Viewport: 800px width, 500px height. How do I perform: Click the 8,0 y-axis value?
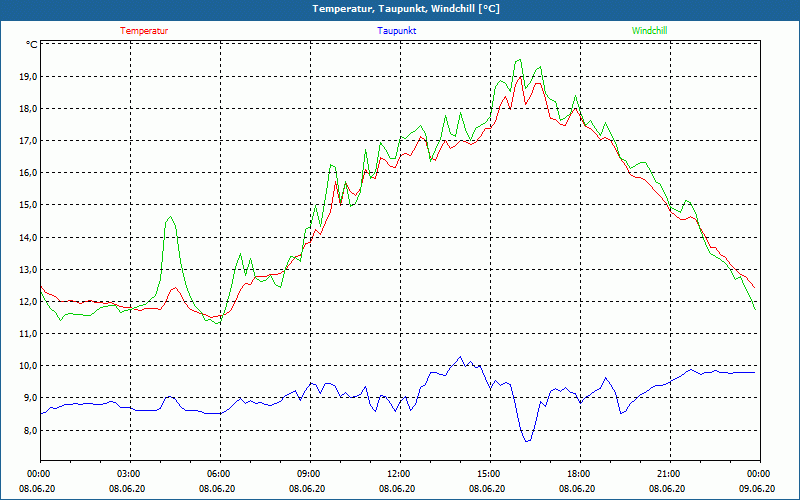31,431
